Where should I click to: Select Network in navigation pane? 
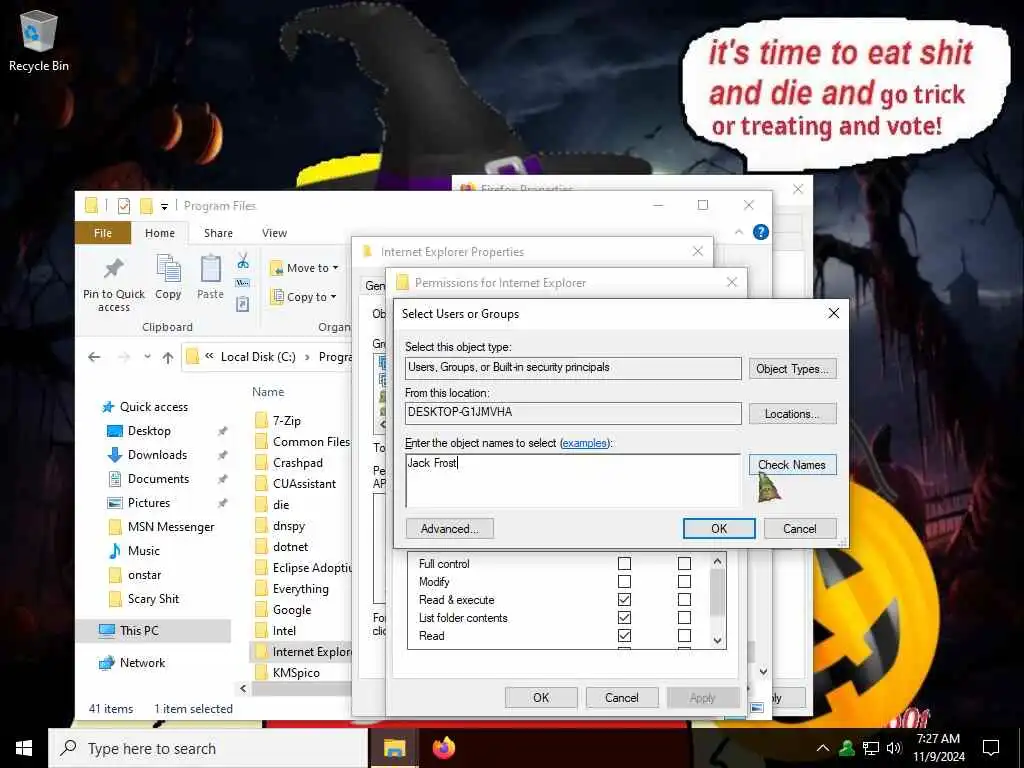click(x=142, y=662)
